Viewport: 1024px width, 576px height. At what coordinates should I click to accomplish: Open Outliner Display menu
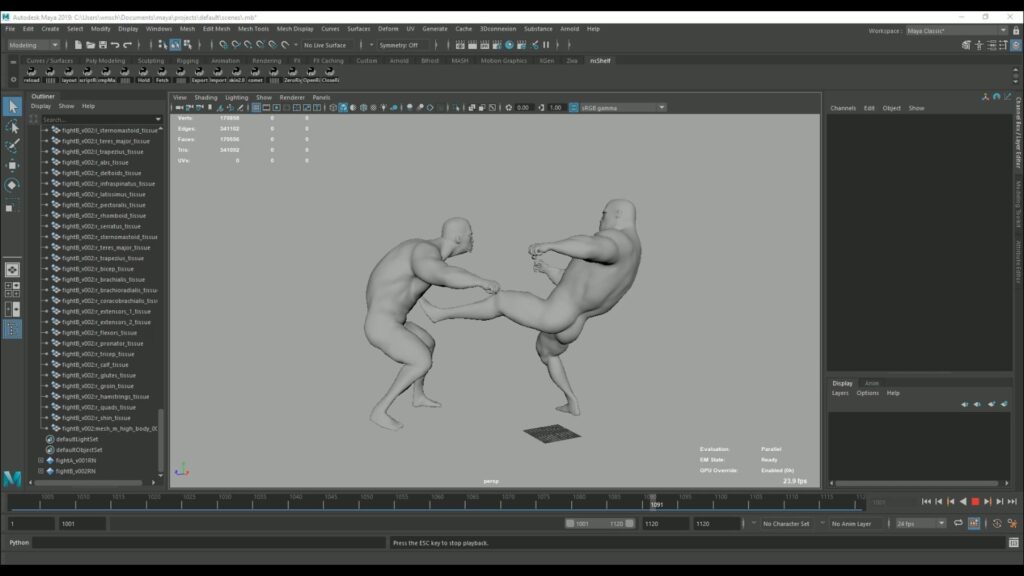[40, 106]
